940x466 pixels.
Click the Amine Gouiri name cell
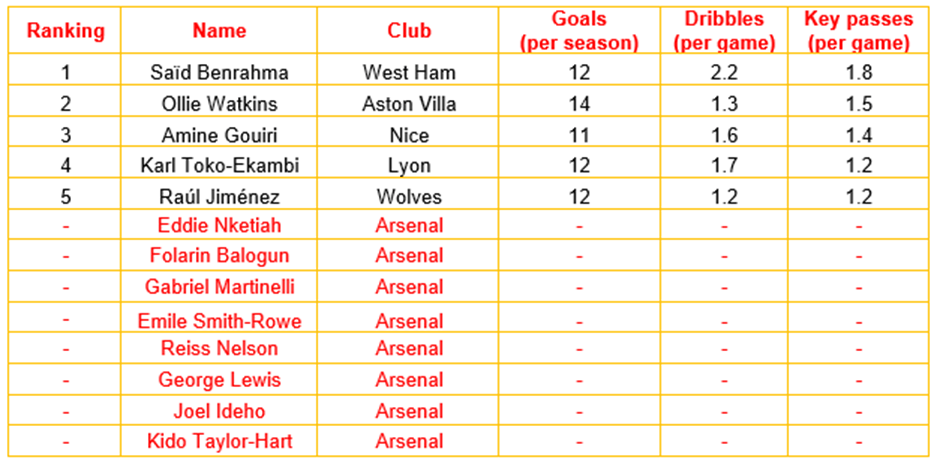pyautogui.click(x=219, y=135)
